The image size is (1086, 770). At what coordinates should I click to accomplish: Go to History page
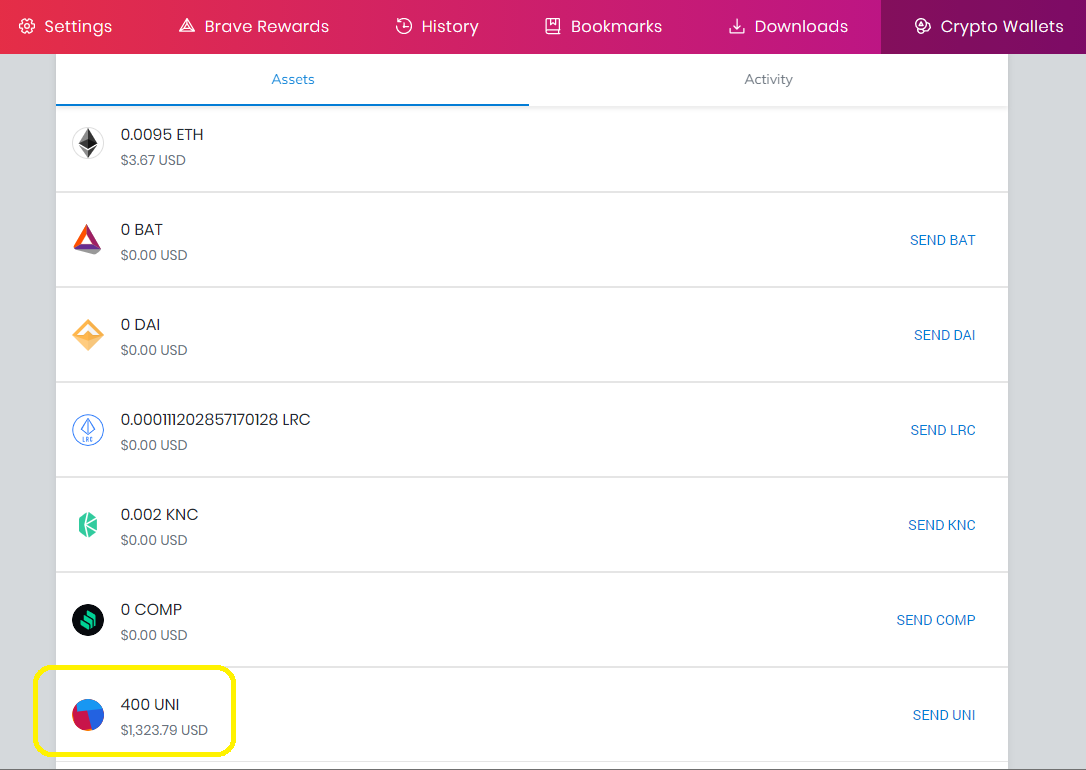tap(437, 26)
